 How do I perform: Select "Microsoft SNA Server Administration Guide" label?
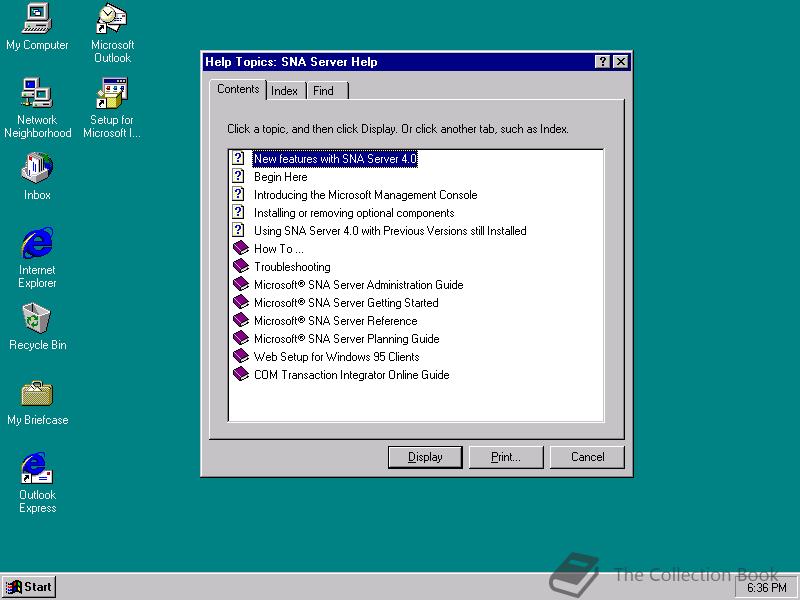click(359, 285)
